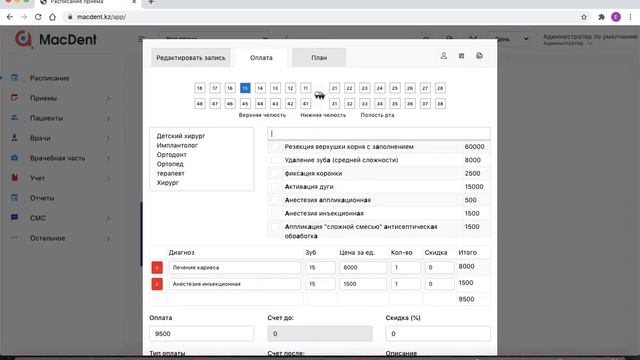The width and height of the screenshot is (640, 360).
Task: Click the browser forward arrow
Action: click(x=24, y=17)
